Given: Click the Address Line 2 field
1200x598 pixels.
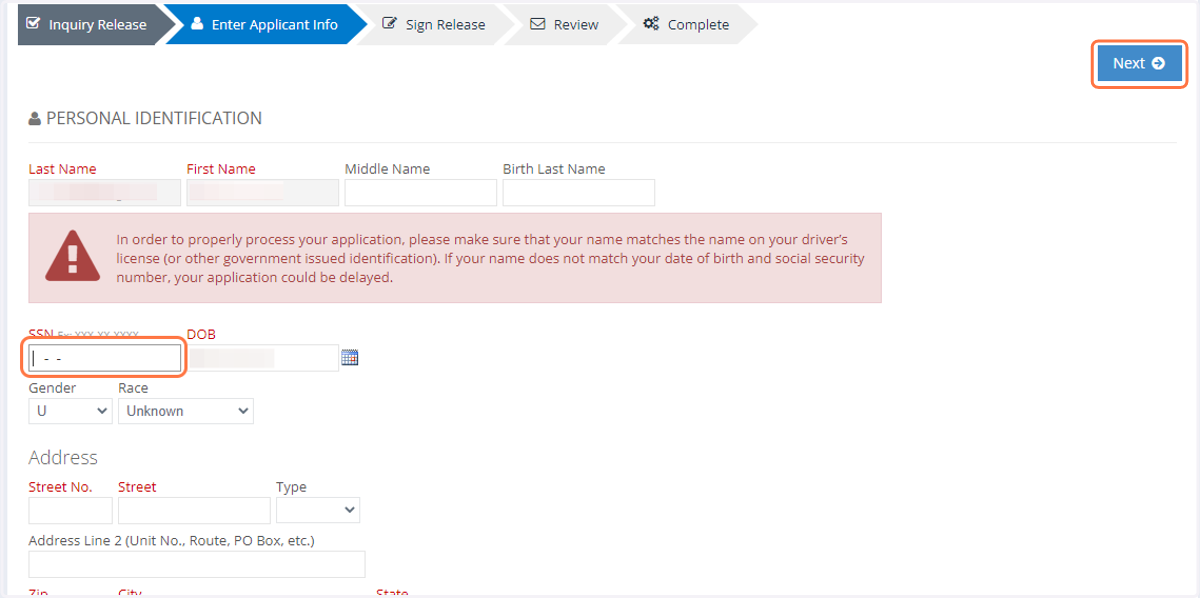Looking at the screenshot, I should (197, 564).
